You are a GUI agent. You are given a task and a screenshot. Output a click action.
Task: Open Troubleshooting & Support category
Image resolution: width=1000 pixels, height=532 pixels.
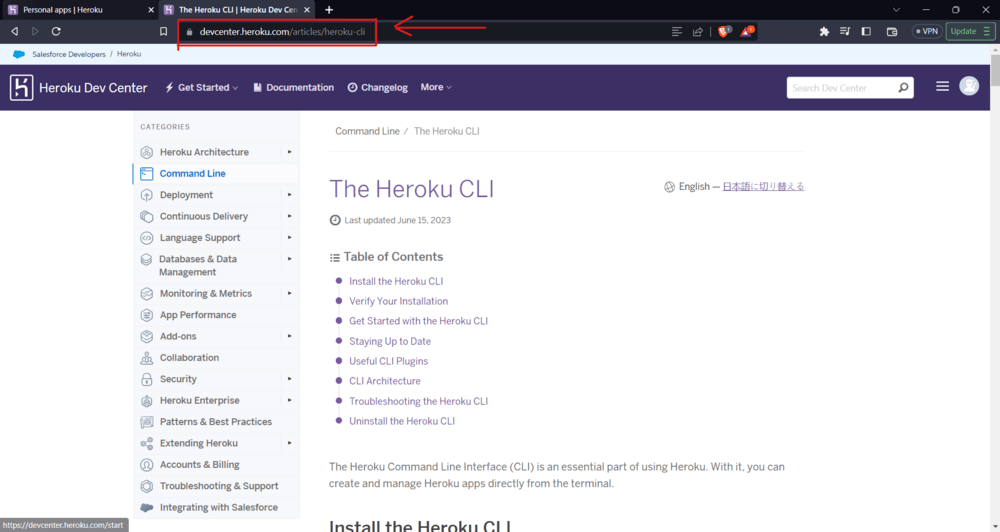(x=219, y=486)
